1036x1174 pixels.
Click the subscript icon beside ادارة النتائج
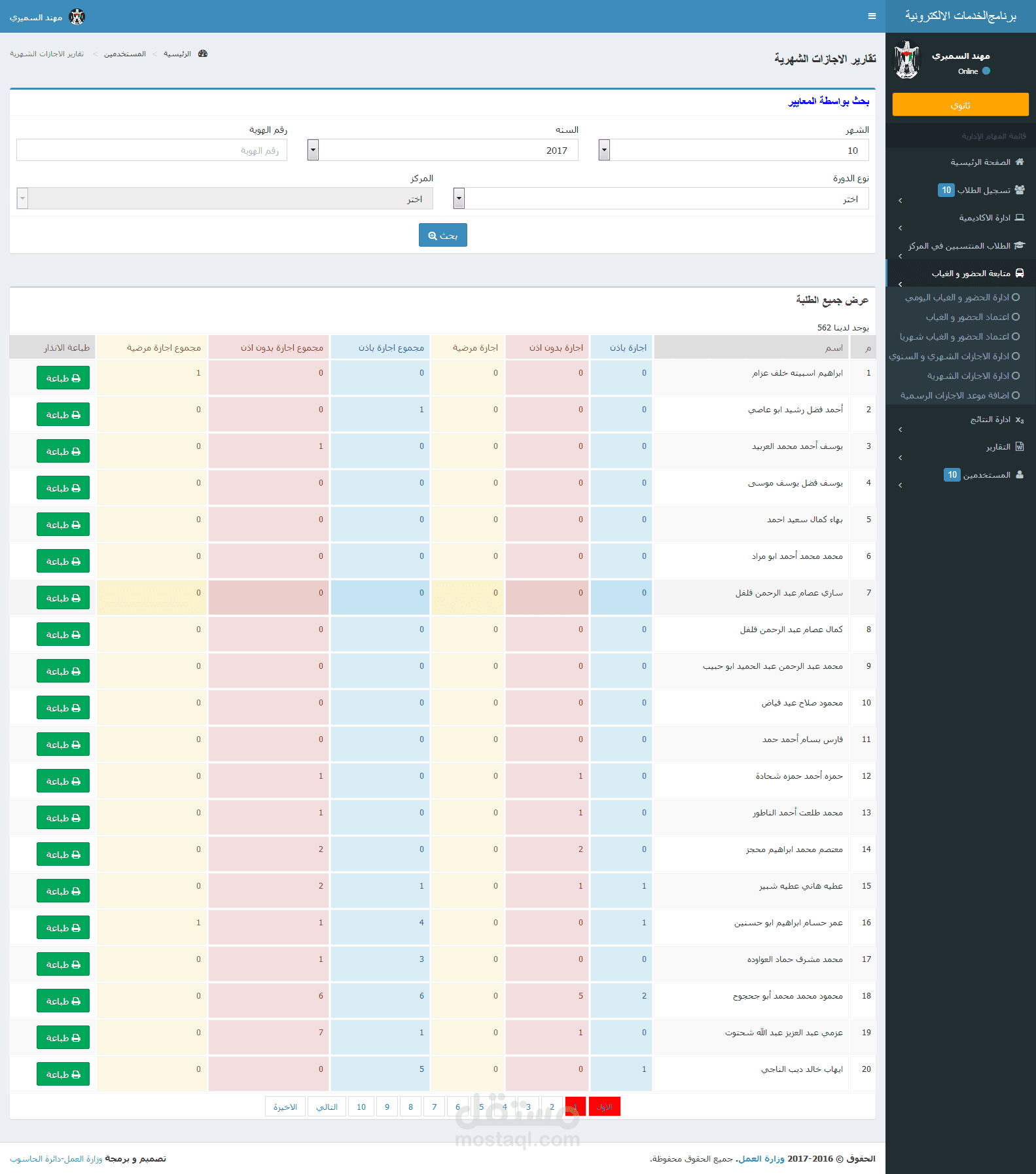tap(1020, 419)
